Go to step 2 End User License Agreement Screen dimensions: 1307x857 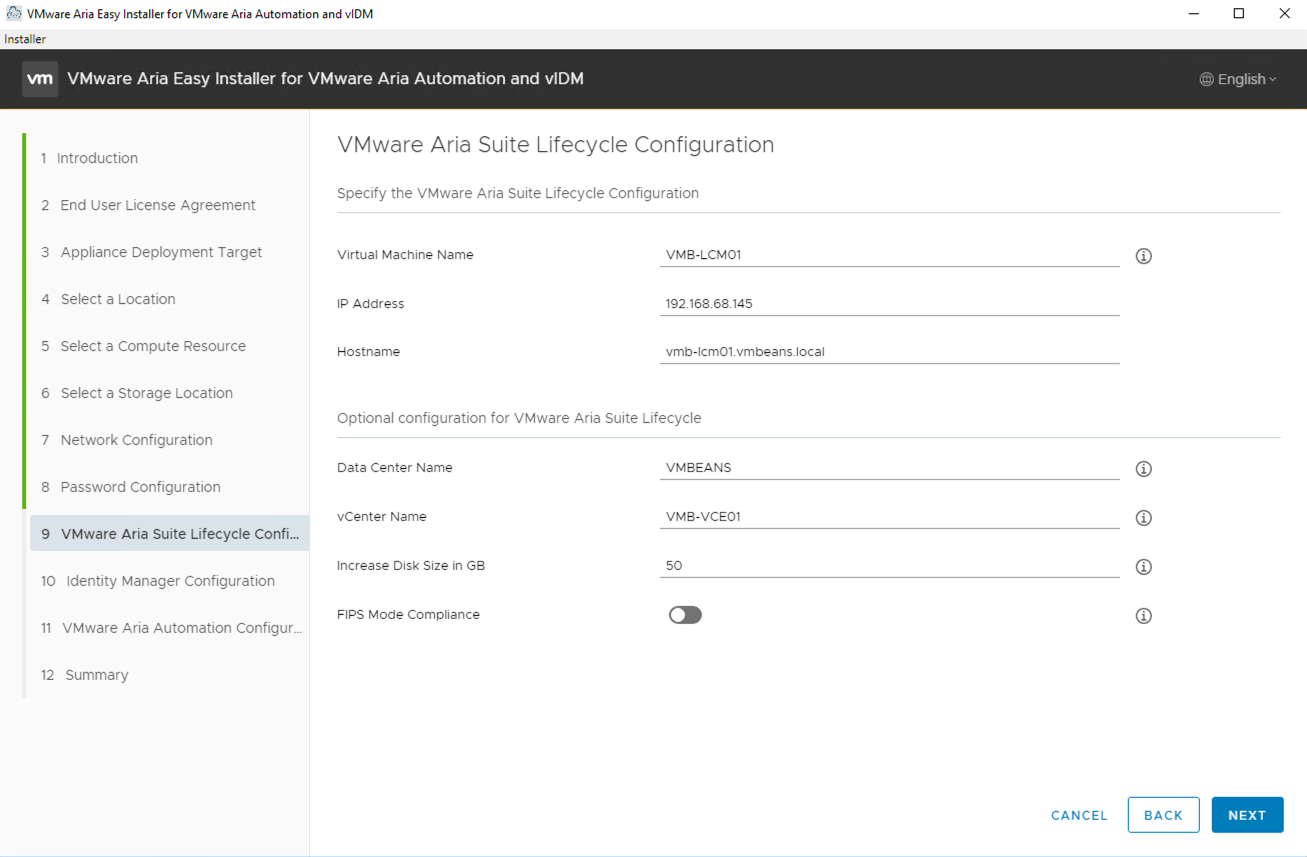[x=148, y=205]
